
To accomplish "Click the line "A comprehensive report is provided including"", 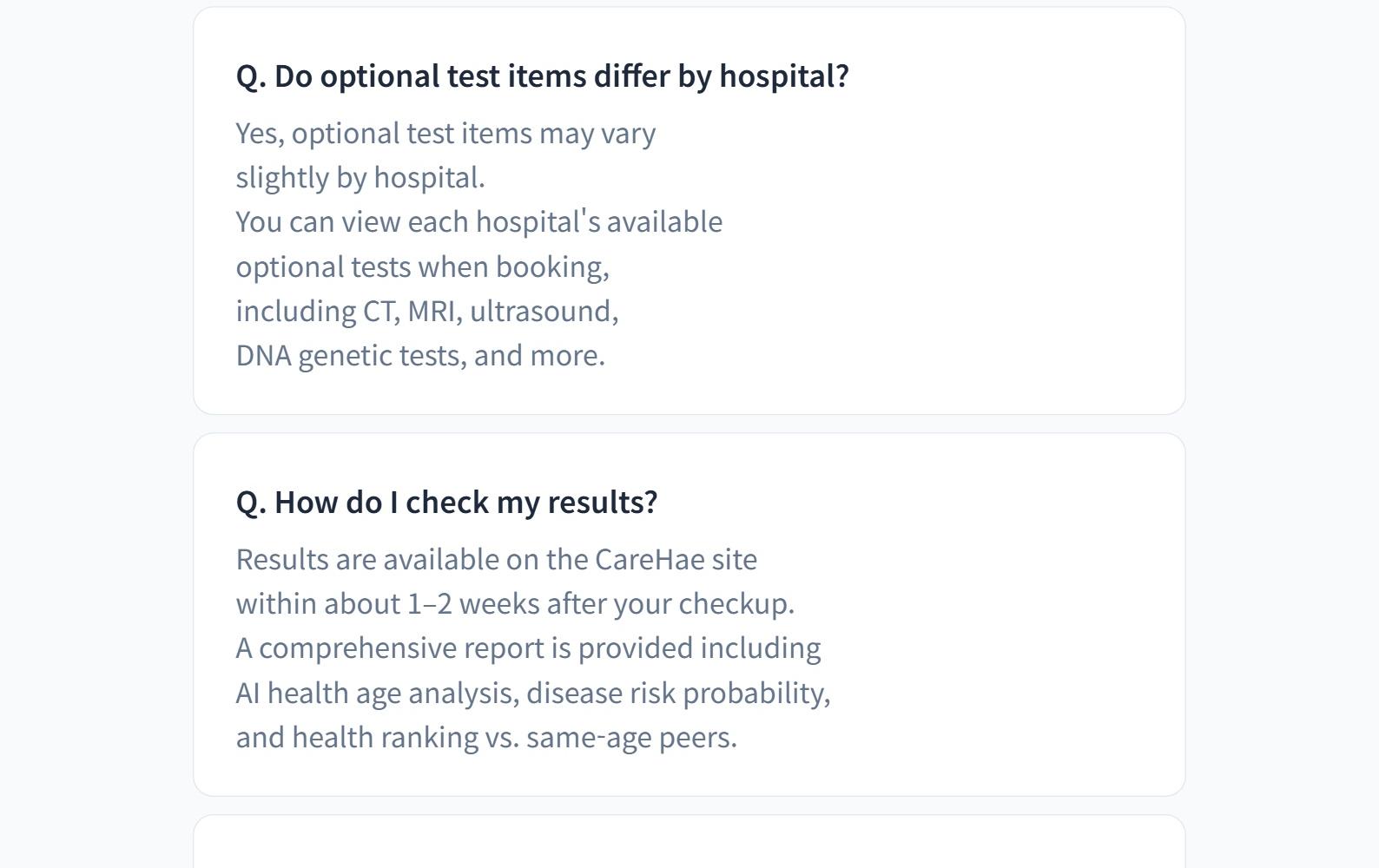I will point(528,648).
